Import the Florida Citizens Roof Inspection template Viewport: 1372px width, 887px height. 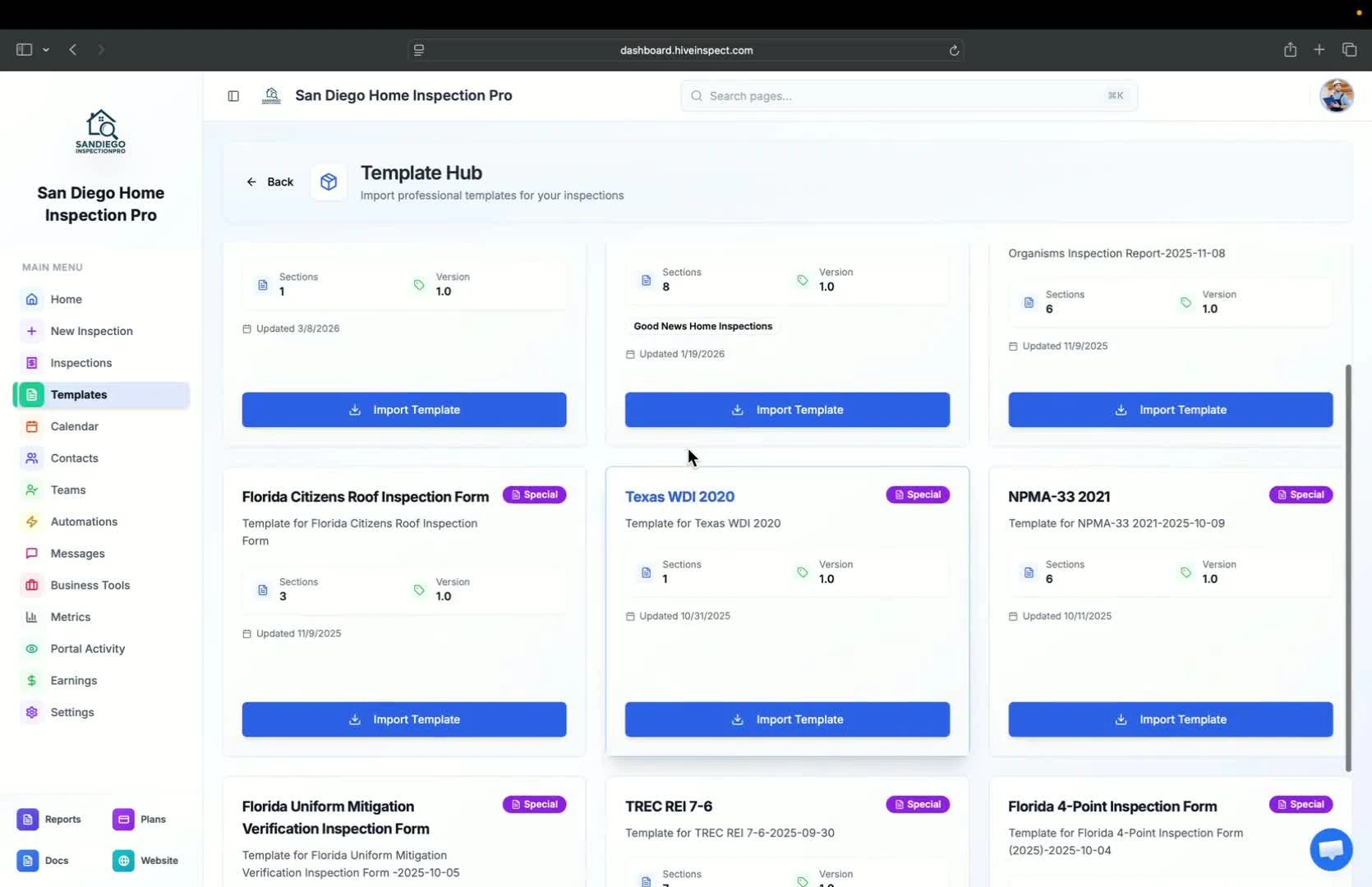(404, 719)
